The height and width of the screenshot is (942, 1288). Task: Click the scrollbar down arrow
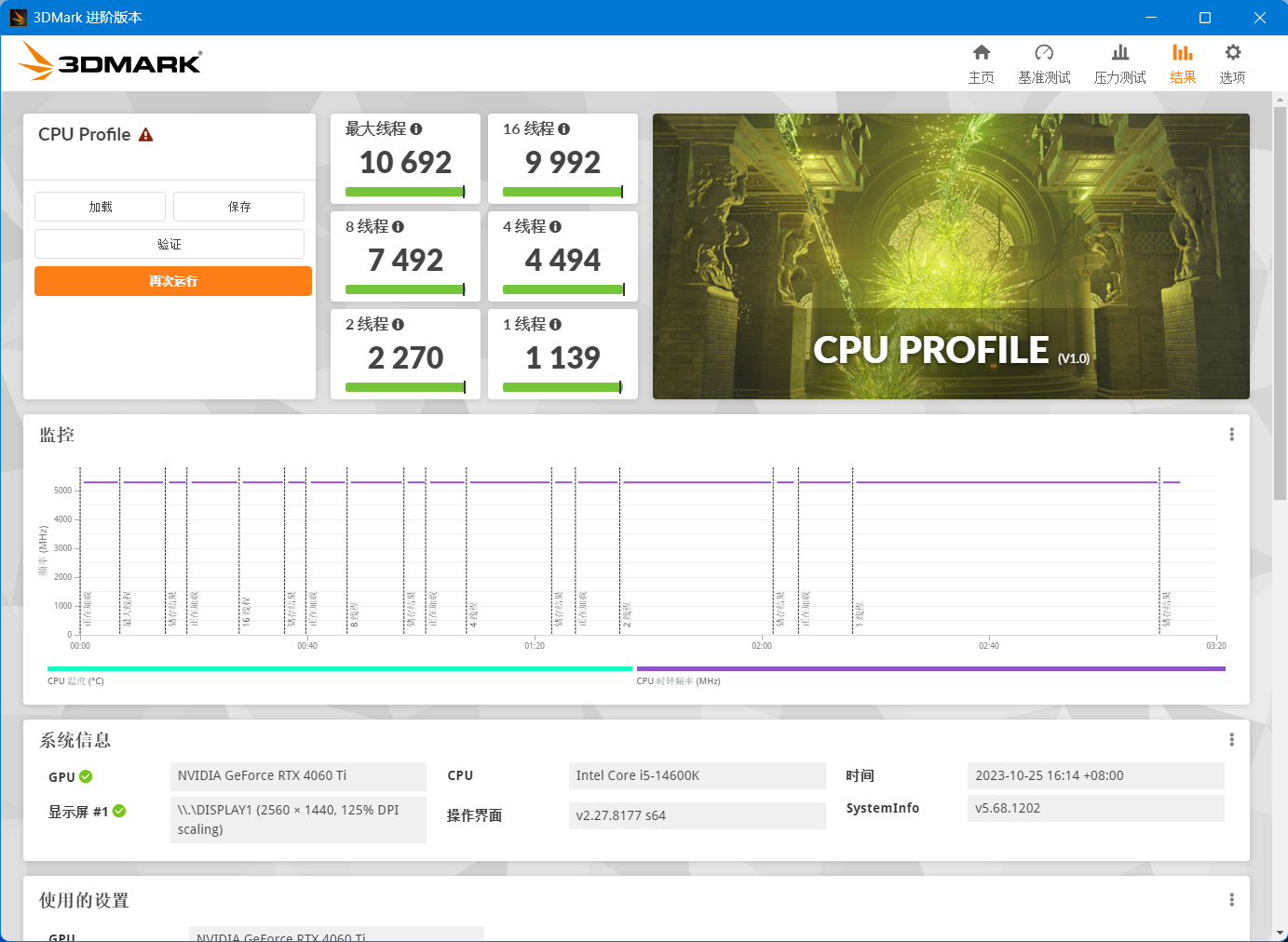[1281, 933]
